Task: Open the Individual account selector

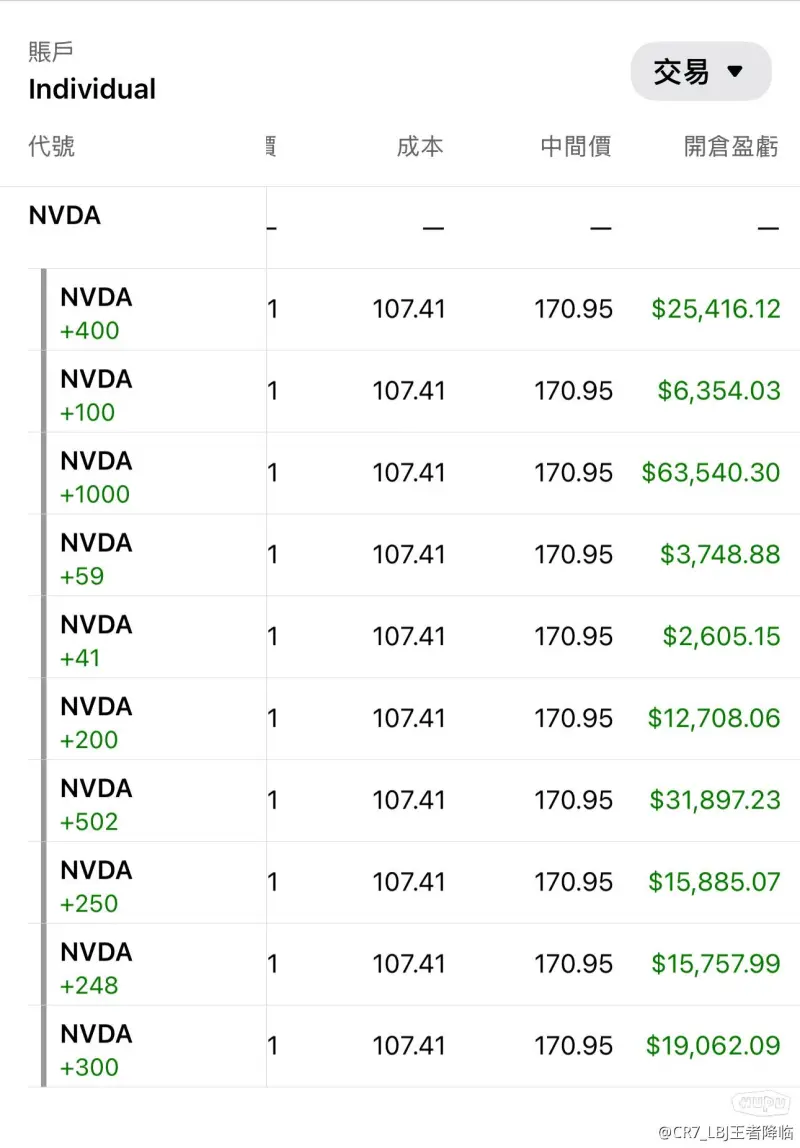Action: click(x=92, y=89)
